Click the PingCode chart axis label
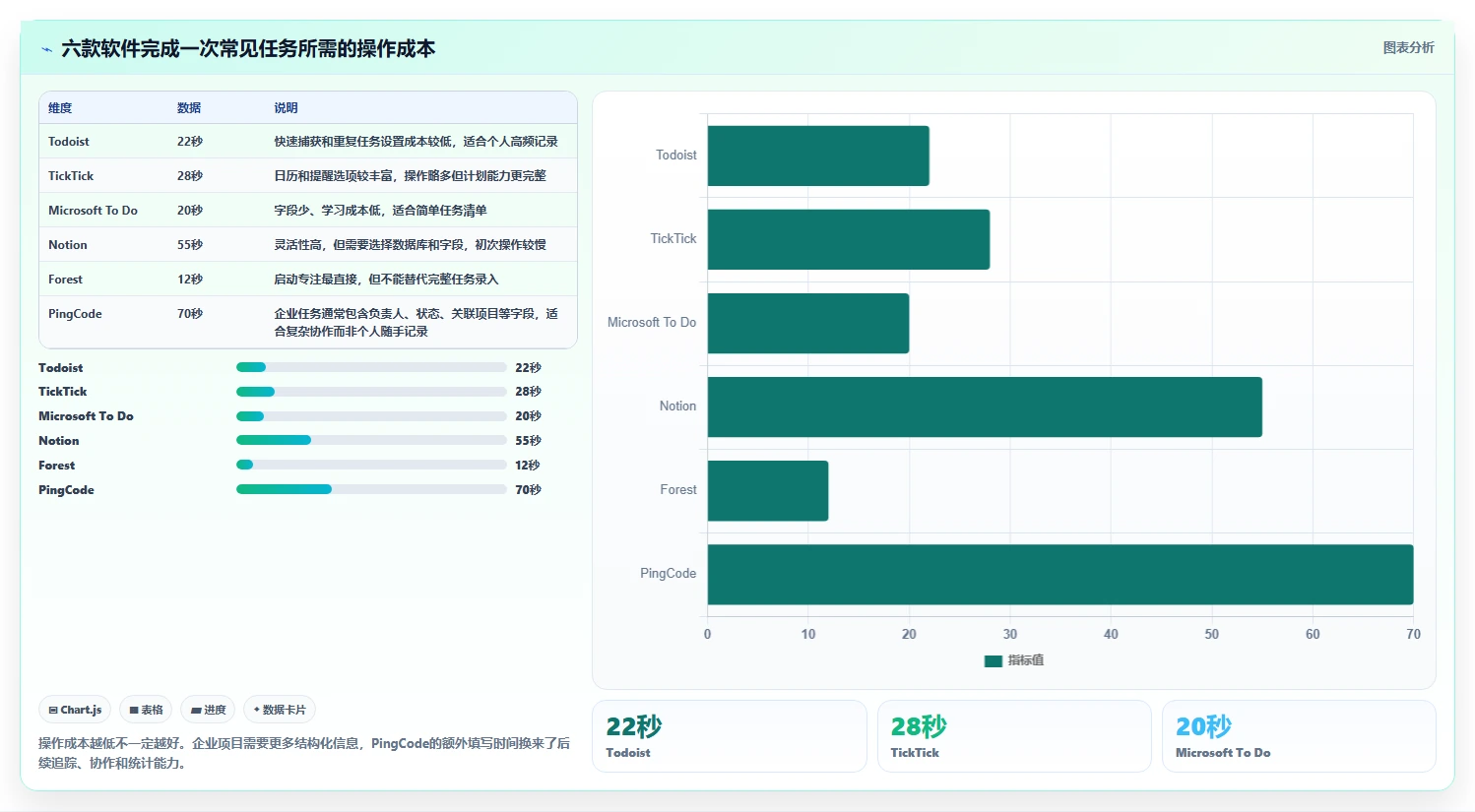The width and height of the screenshot is (1475, 812). [668, 574]
